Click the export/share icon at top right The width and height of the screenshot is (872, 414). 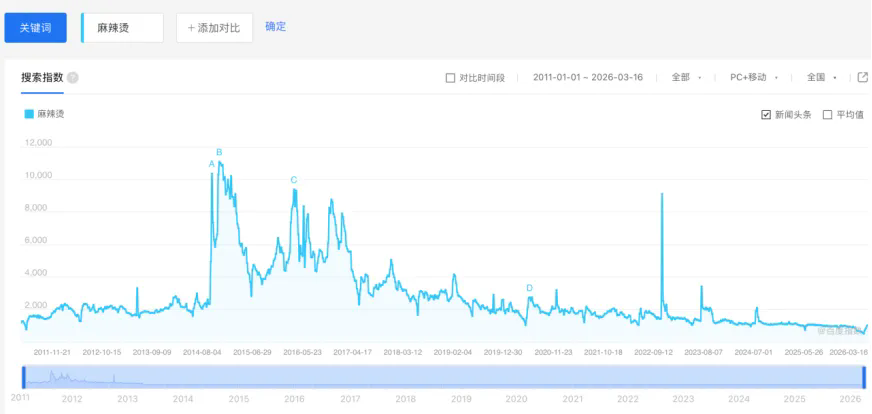click(x=863, y=77)
